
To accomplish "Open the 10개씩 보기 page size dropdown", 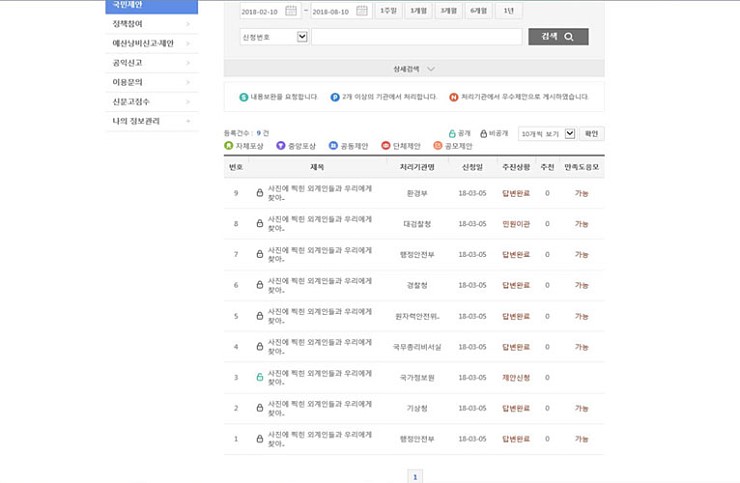I will (x=546, y=133).
